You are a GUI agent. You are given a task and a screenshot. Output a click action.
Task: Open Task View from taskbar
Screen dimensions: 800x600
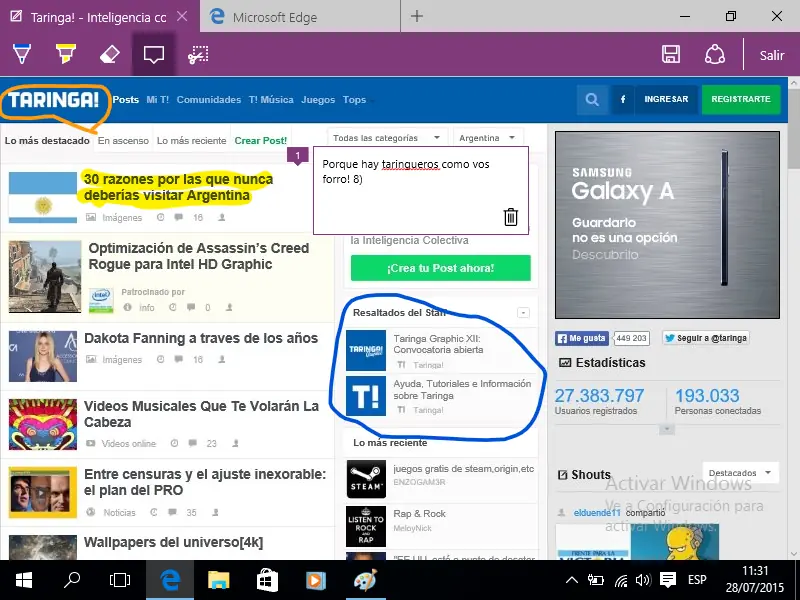tap(120, 580)
